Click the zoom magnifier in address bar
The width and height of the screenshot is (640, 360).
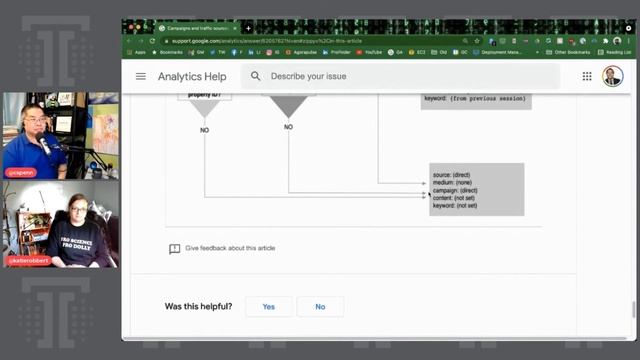click(x=465, y=41)
